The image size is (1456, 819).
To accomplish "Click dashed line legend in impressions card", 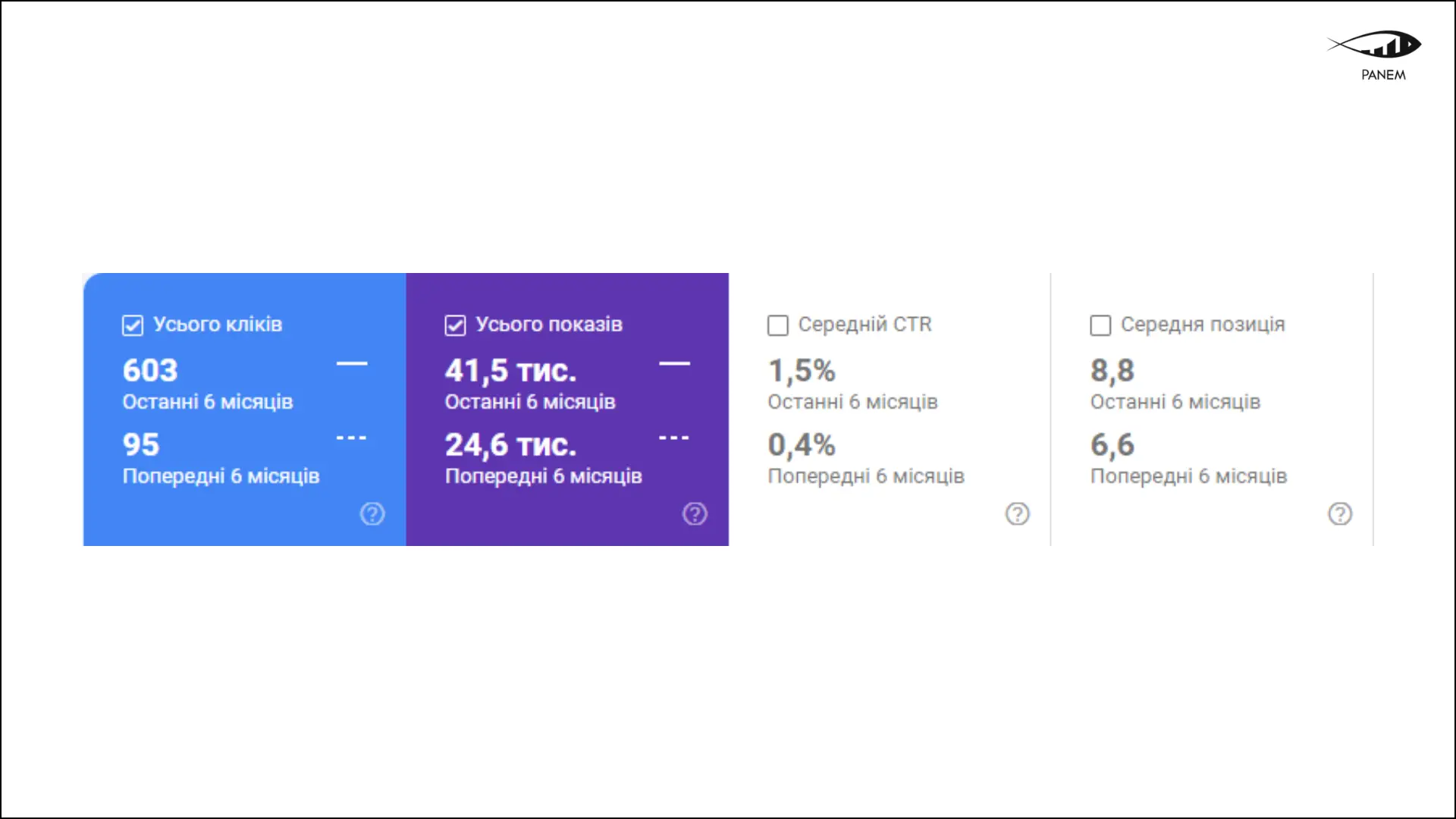I will 674,438.
